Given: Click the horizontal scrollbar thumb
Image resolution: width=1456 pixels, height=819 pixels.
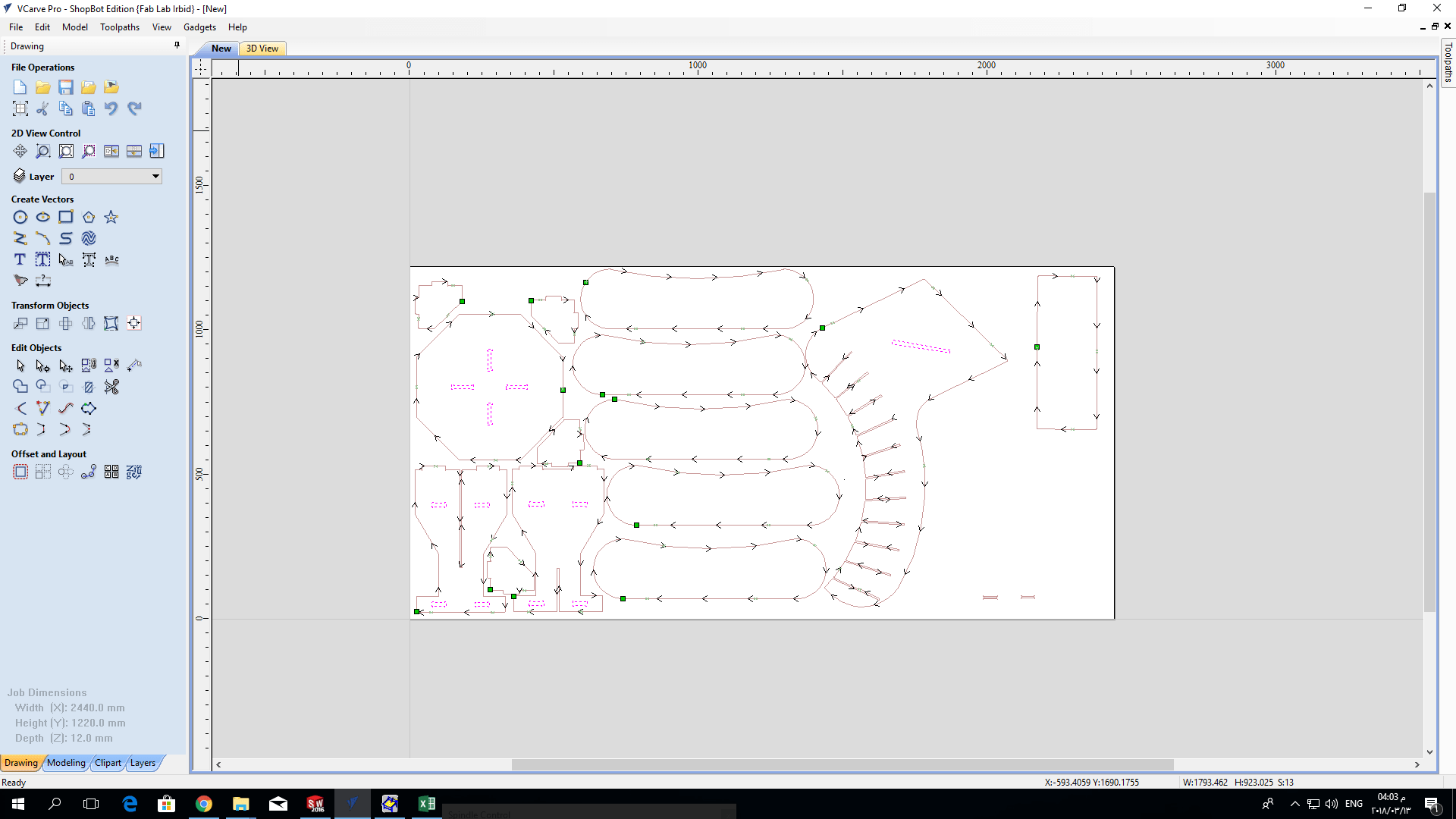Looking at the screenshot, I should (843, 764).
